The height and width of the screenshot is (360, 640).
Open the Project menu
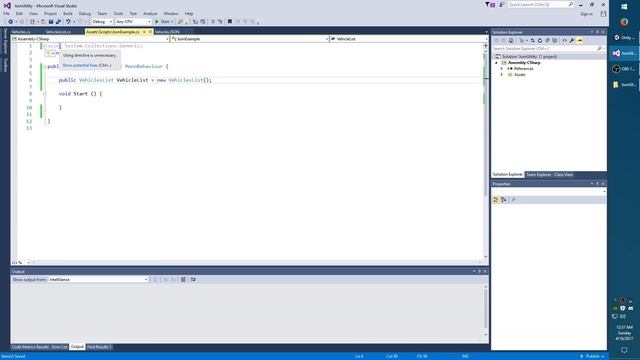pos(51,13)
